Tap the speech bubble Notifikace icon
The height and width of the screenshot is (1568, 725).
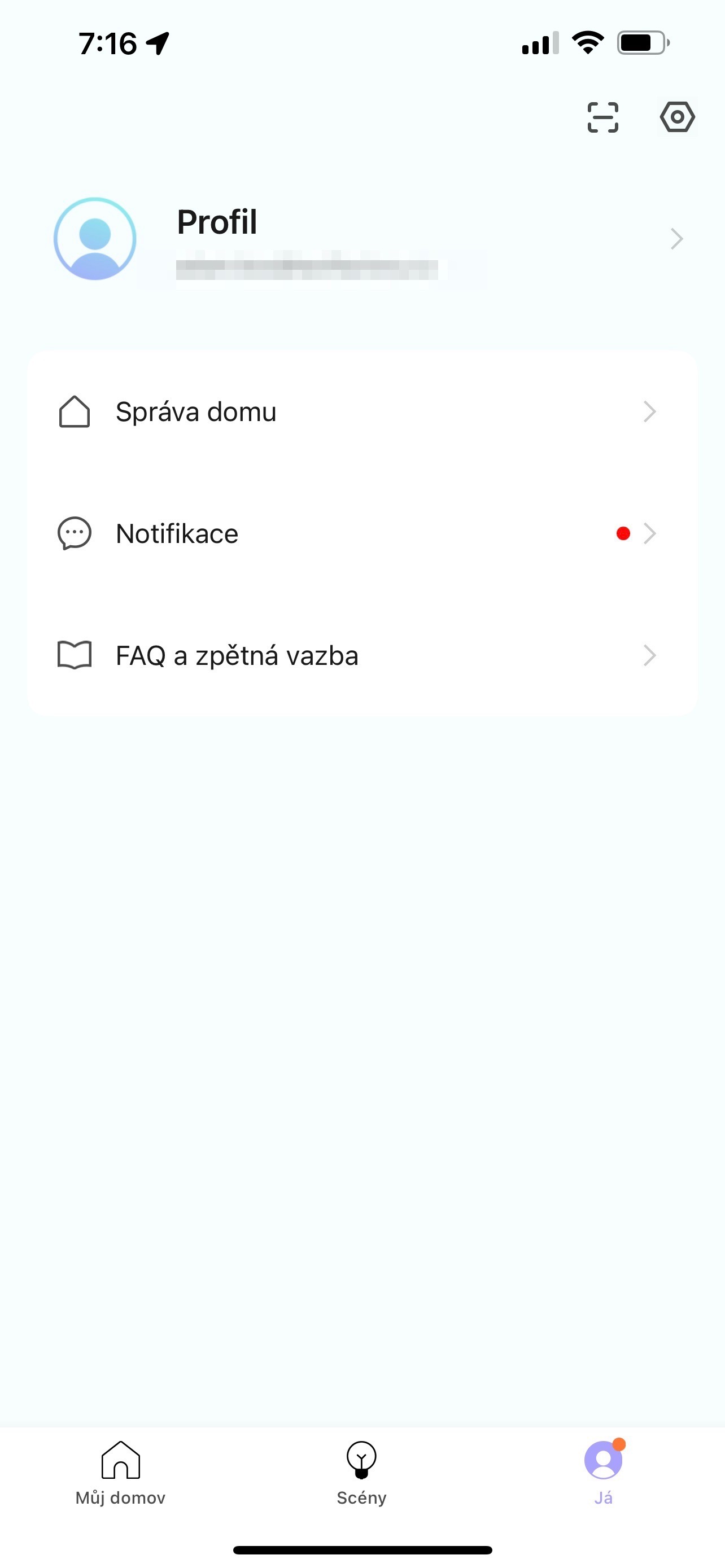click(x=75, y=534)
